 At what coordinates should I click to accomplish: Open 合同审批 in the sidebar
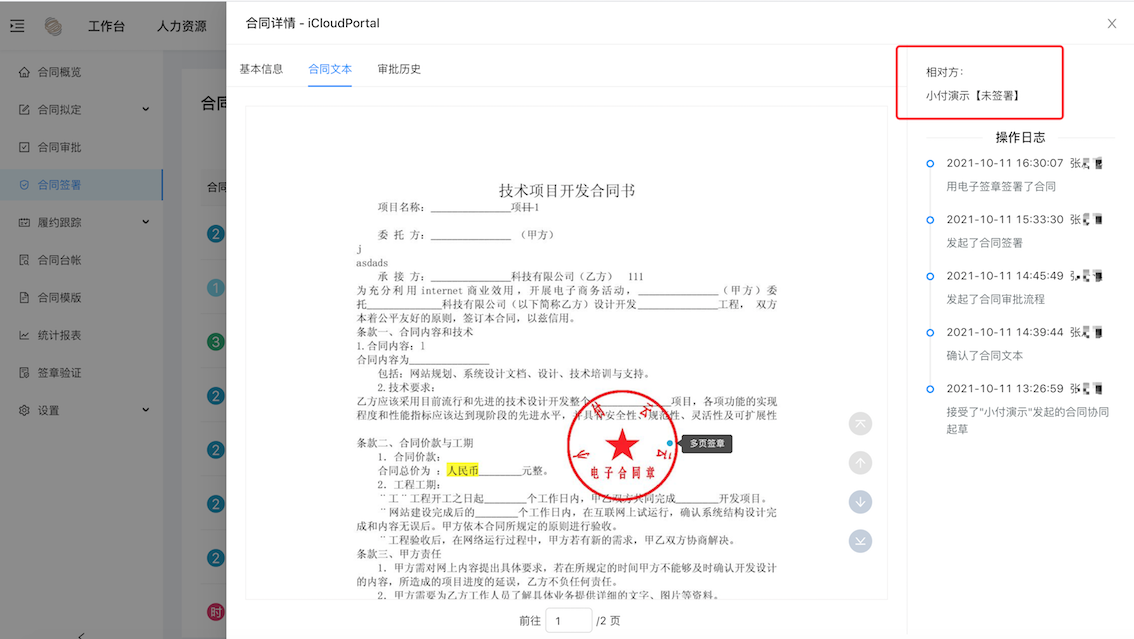(59, 147)
